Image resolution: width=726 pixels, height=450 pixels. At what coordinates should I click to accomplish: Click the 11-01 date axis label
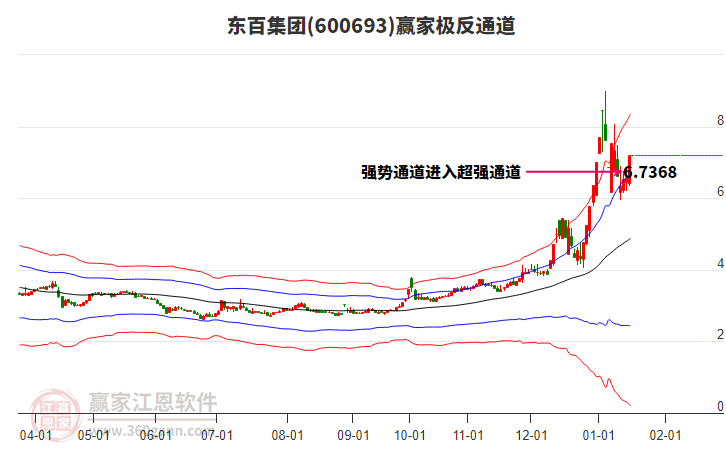point(468,435)
